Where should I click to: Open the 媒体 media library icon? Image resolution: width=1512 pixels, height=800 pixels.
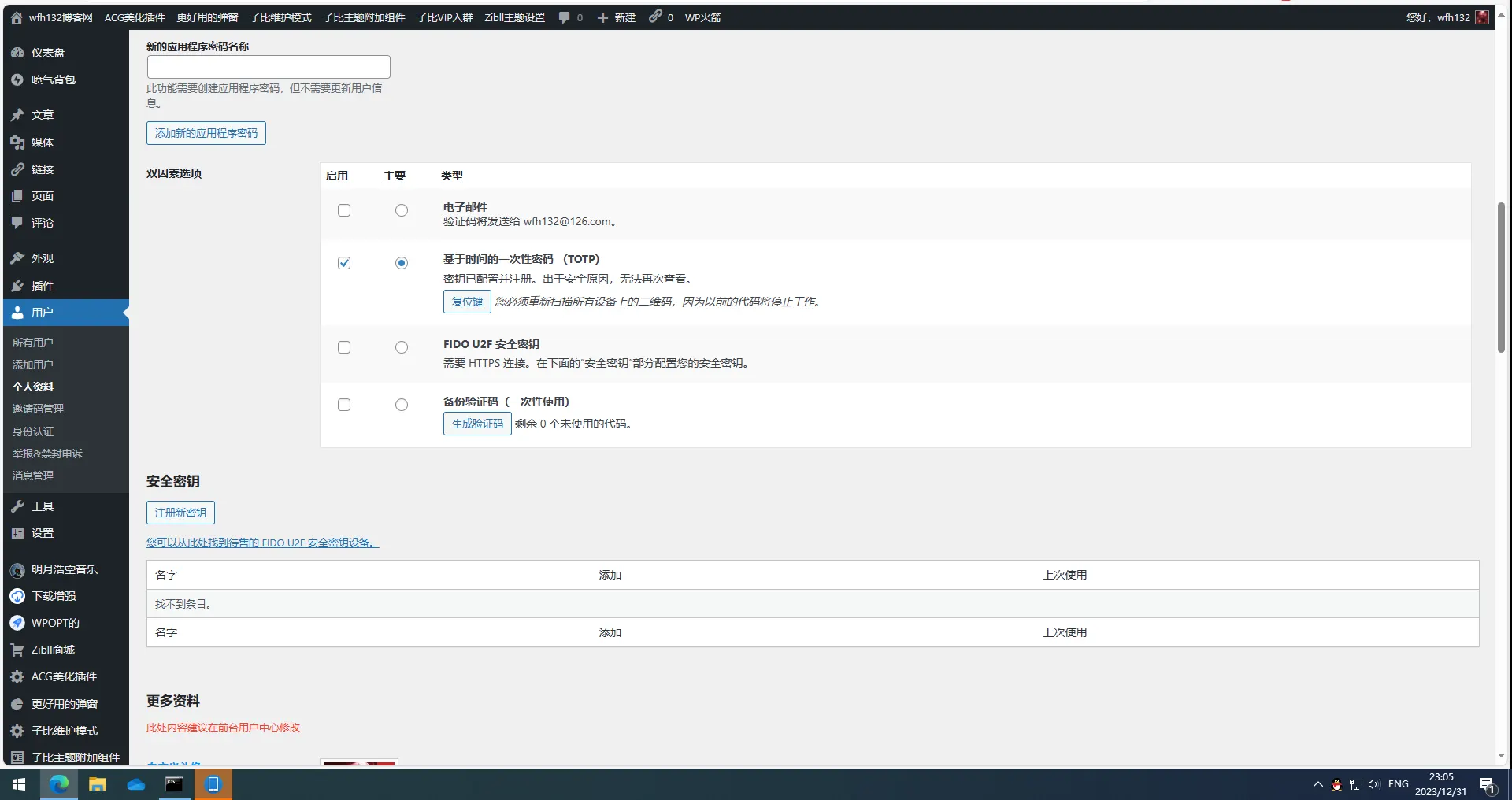(x=17, y=143)
